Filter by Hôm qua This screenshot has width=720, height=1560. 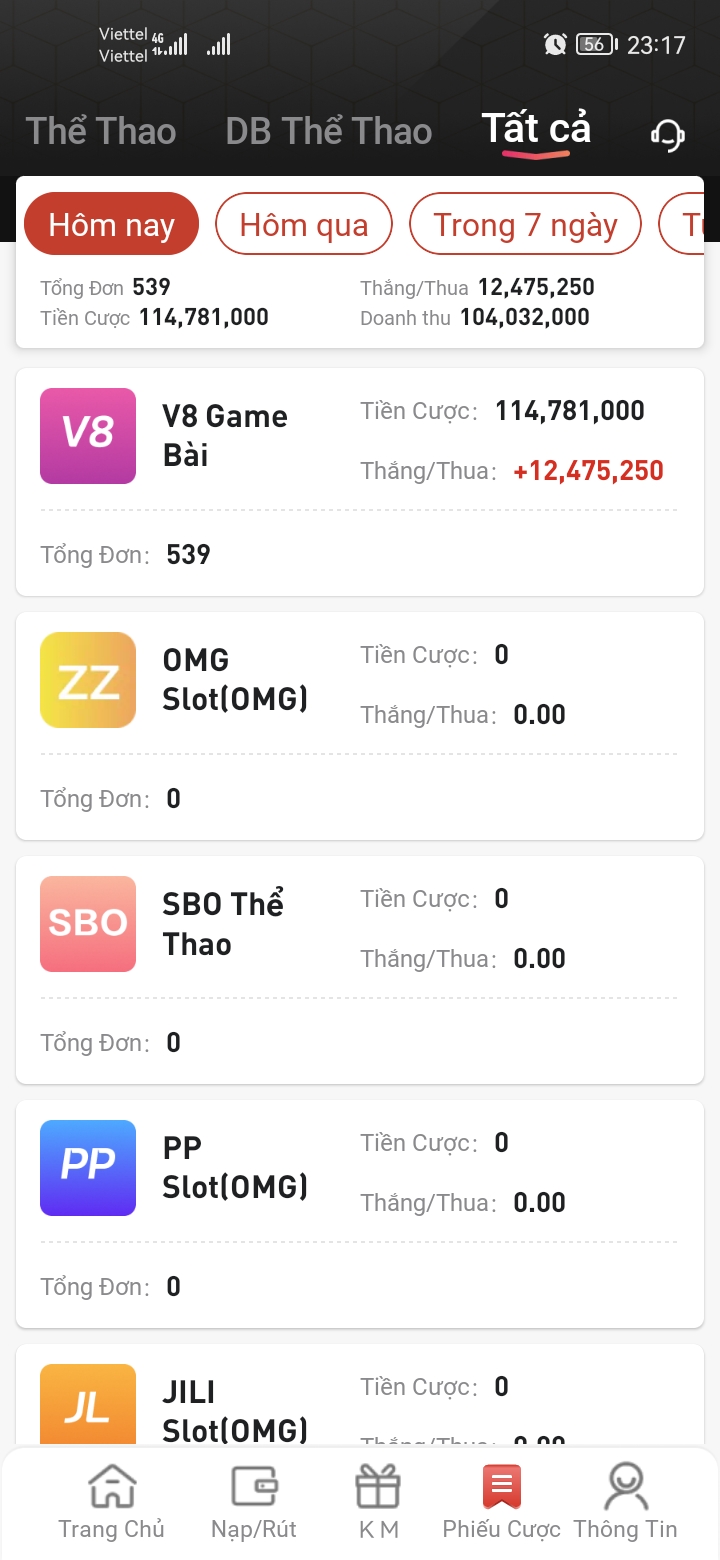point(304,225)
